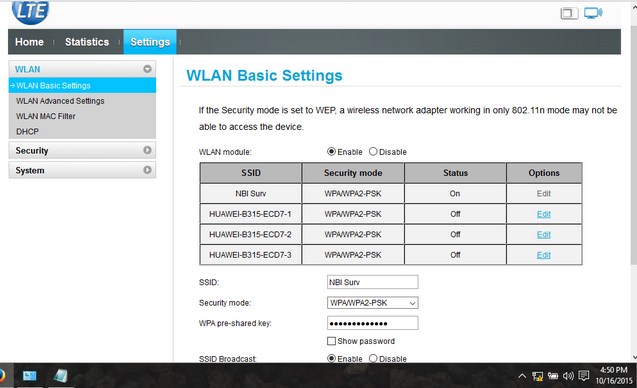637x388 pixels.
Task: Tick the Show password checkbox
Action: pyautogui.click(x=332, y=341)
